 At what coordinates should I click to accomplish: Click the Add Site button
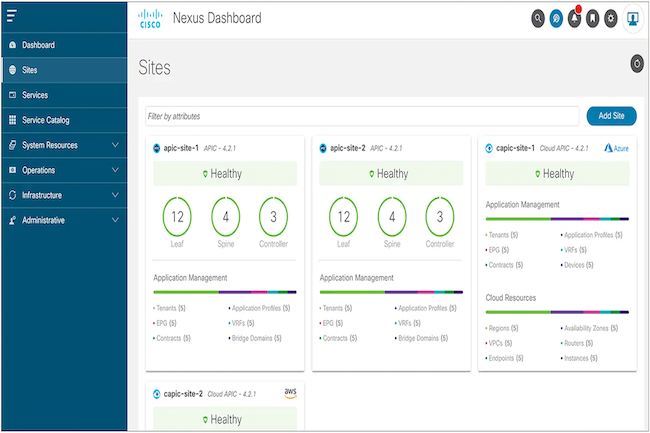(x=610, y=115)
